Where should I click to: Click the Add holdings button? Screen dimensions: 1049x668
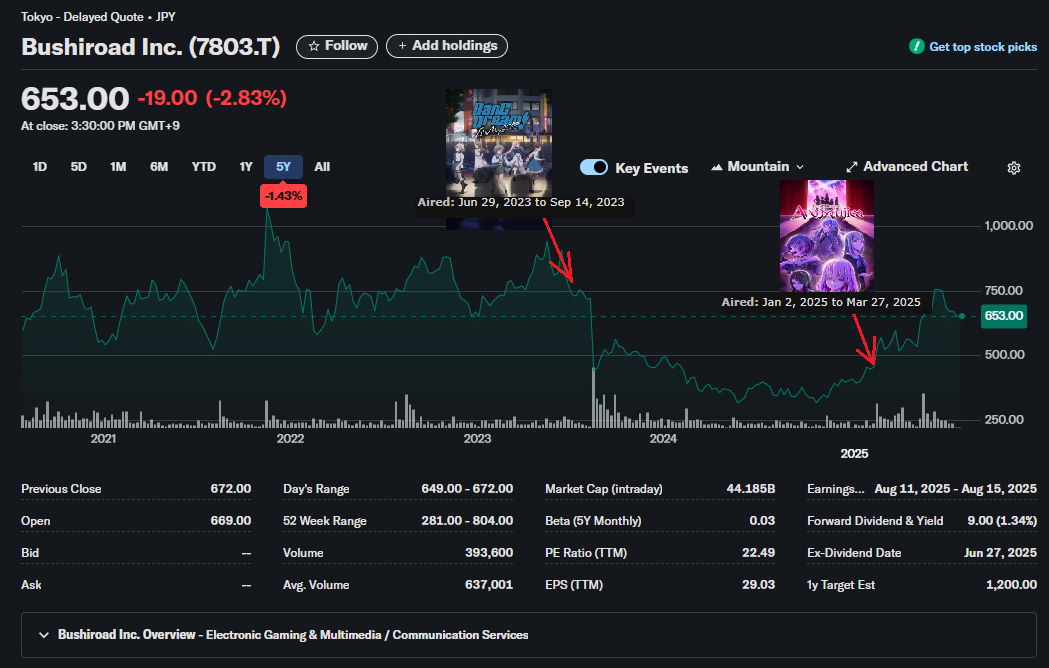[447, 46]
